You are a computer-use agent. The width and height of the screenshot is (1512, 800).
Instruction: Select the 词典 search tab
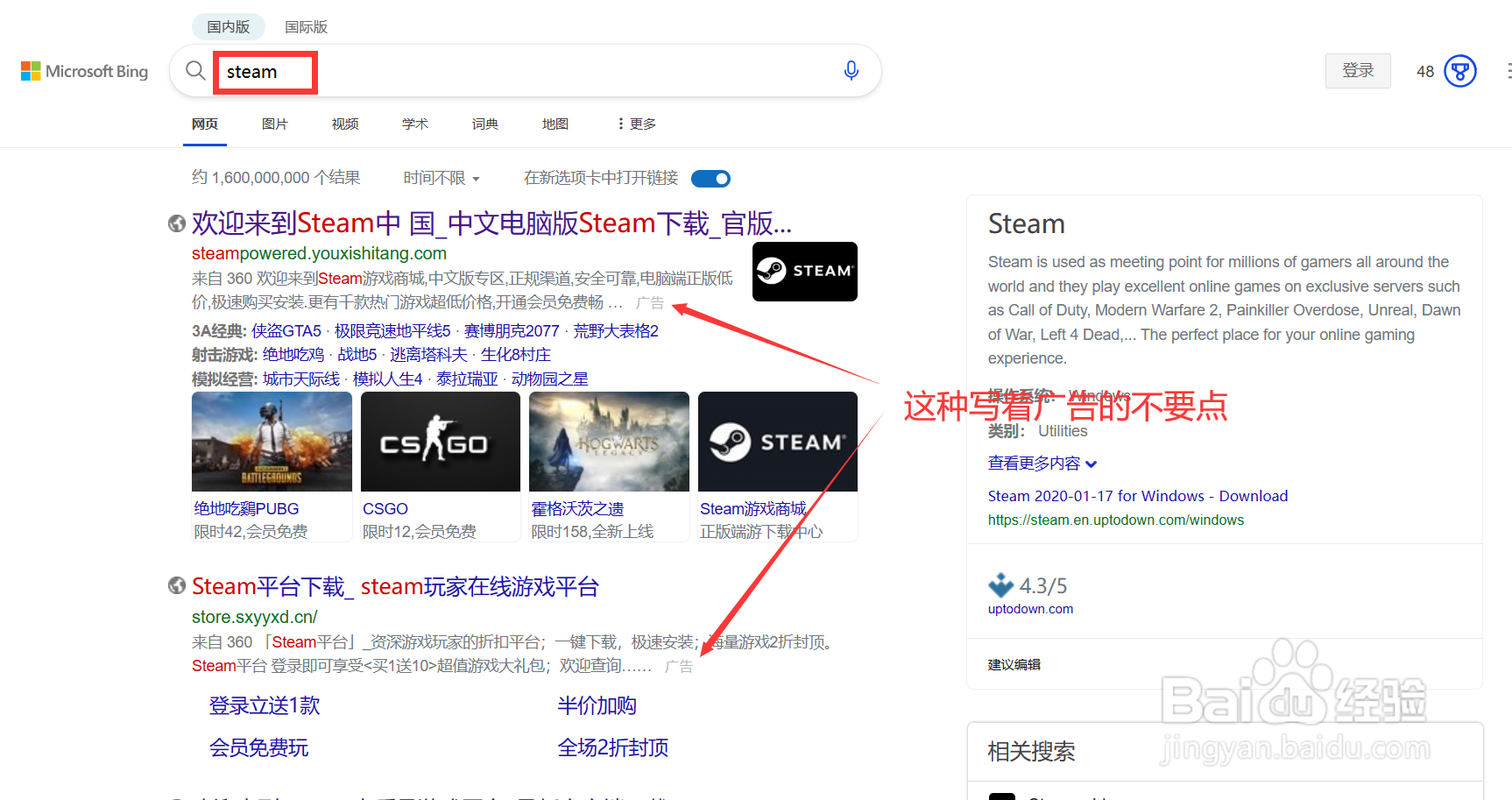(485, 124)
